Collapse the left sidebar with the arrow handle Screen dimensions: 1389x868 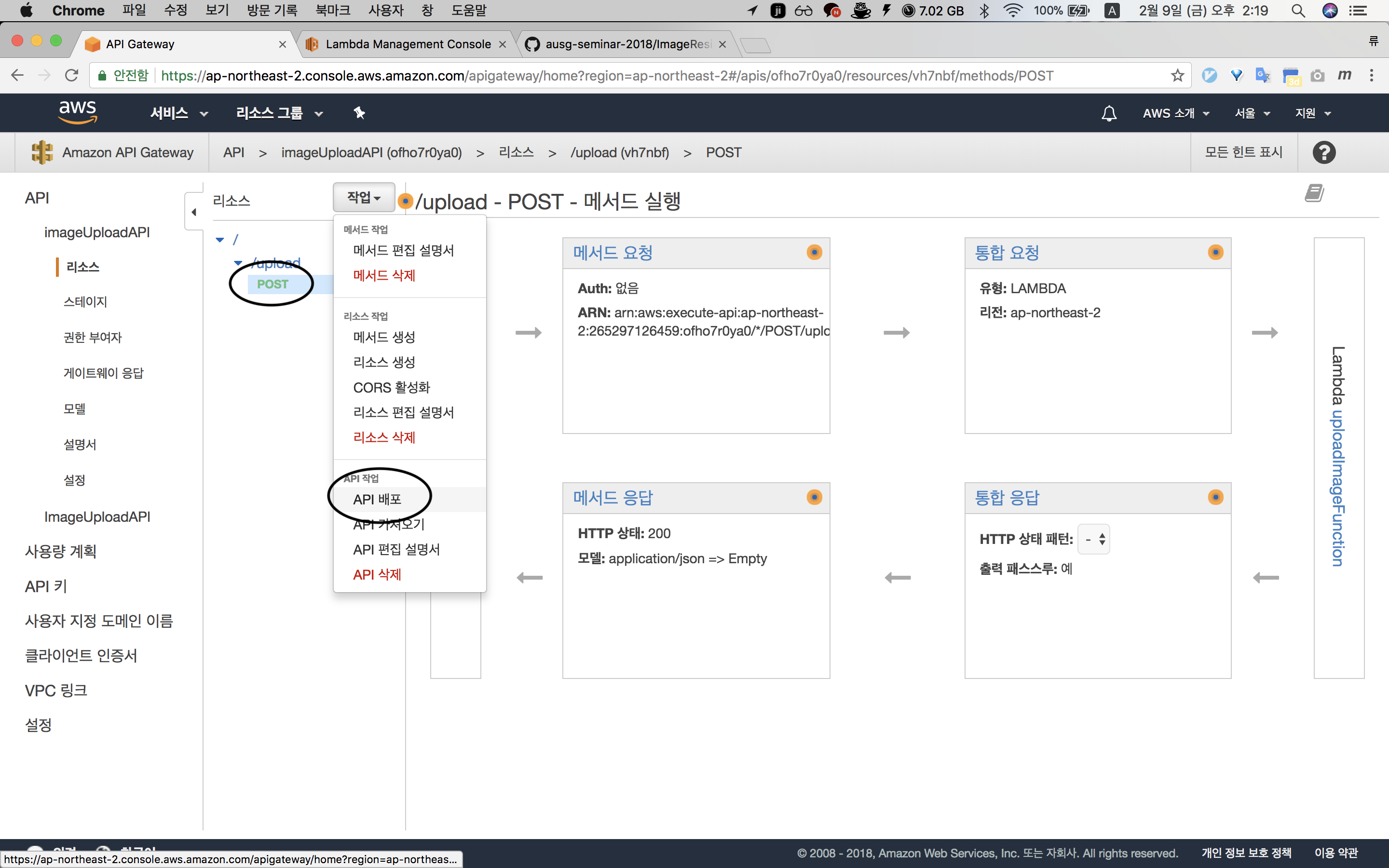194,212
